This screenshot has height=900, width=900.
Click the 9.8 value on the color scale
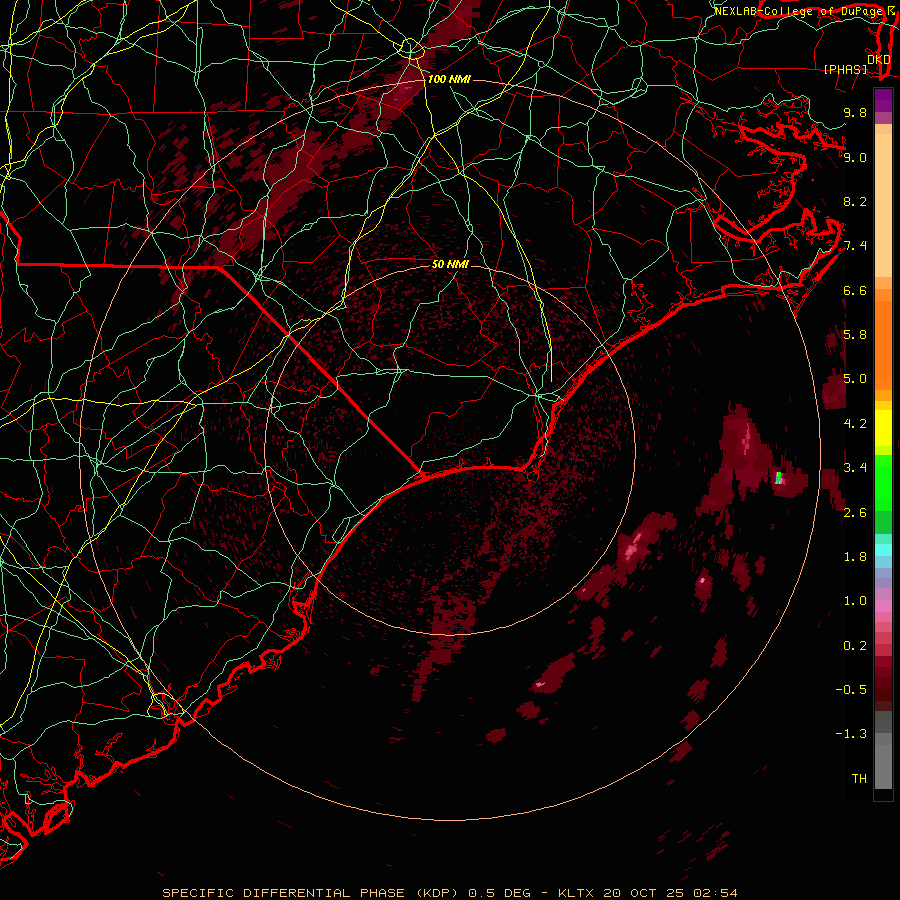click(855, 112)
